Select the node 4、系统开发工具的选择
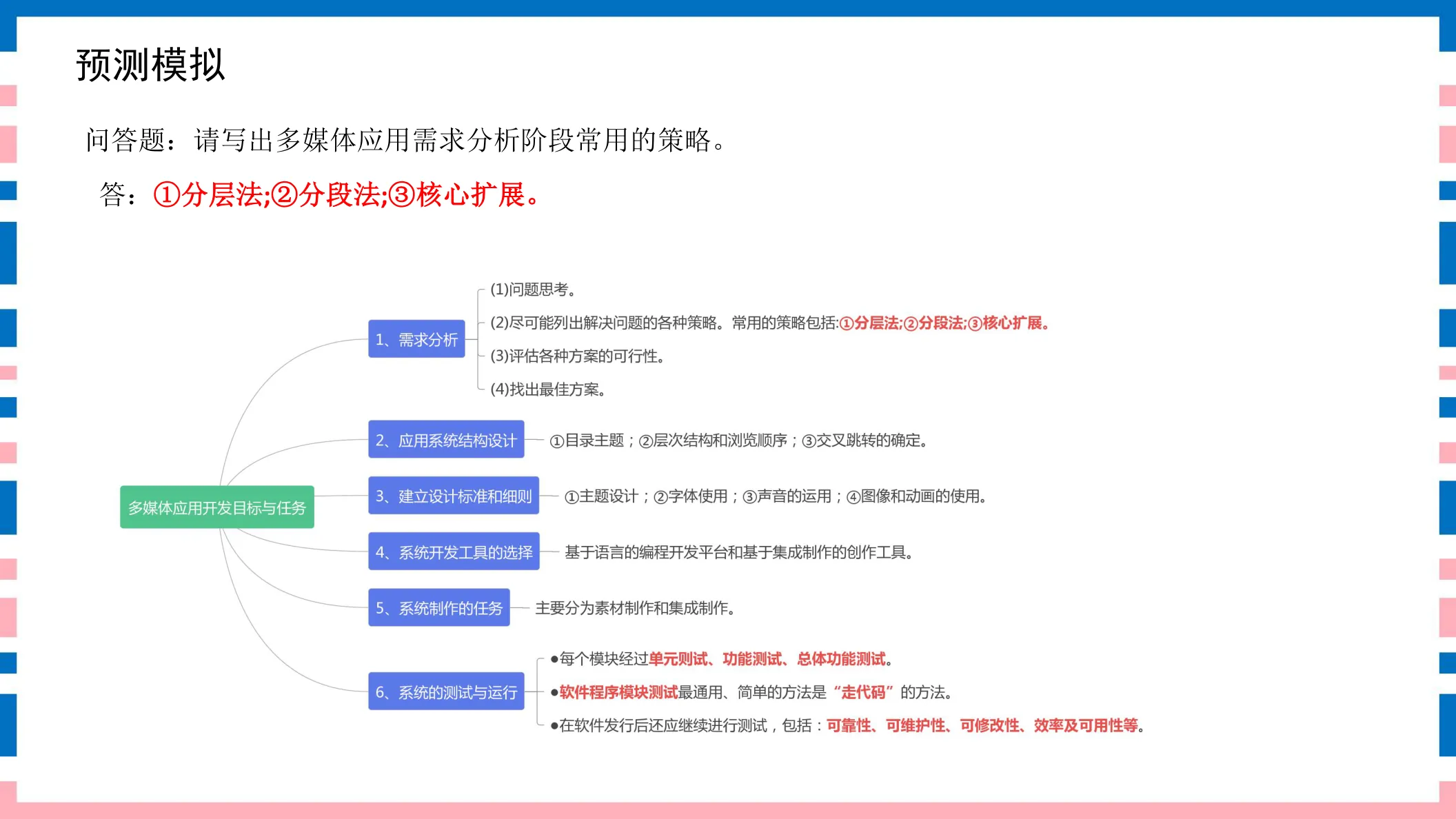Screen dimensions: 1456x819 click(x=454, y=552)
